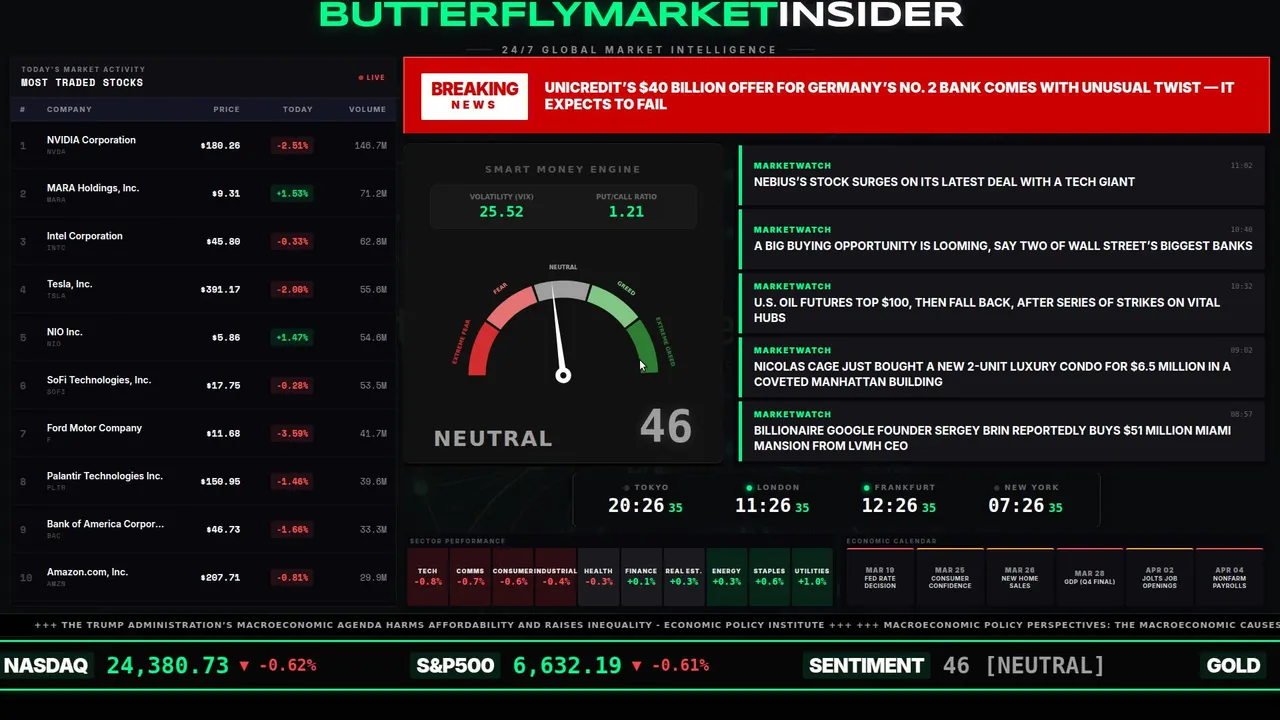Click the Tokyo clock 20:26
1280x720 pixels.
[645, 506]
